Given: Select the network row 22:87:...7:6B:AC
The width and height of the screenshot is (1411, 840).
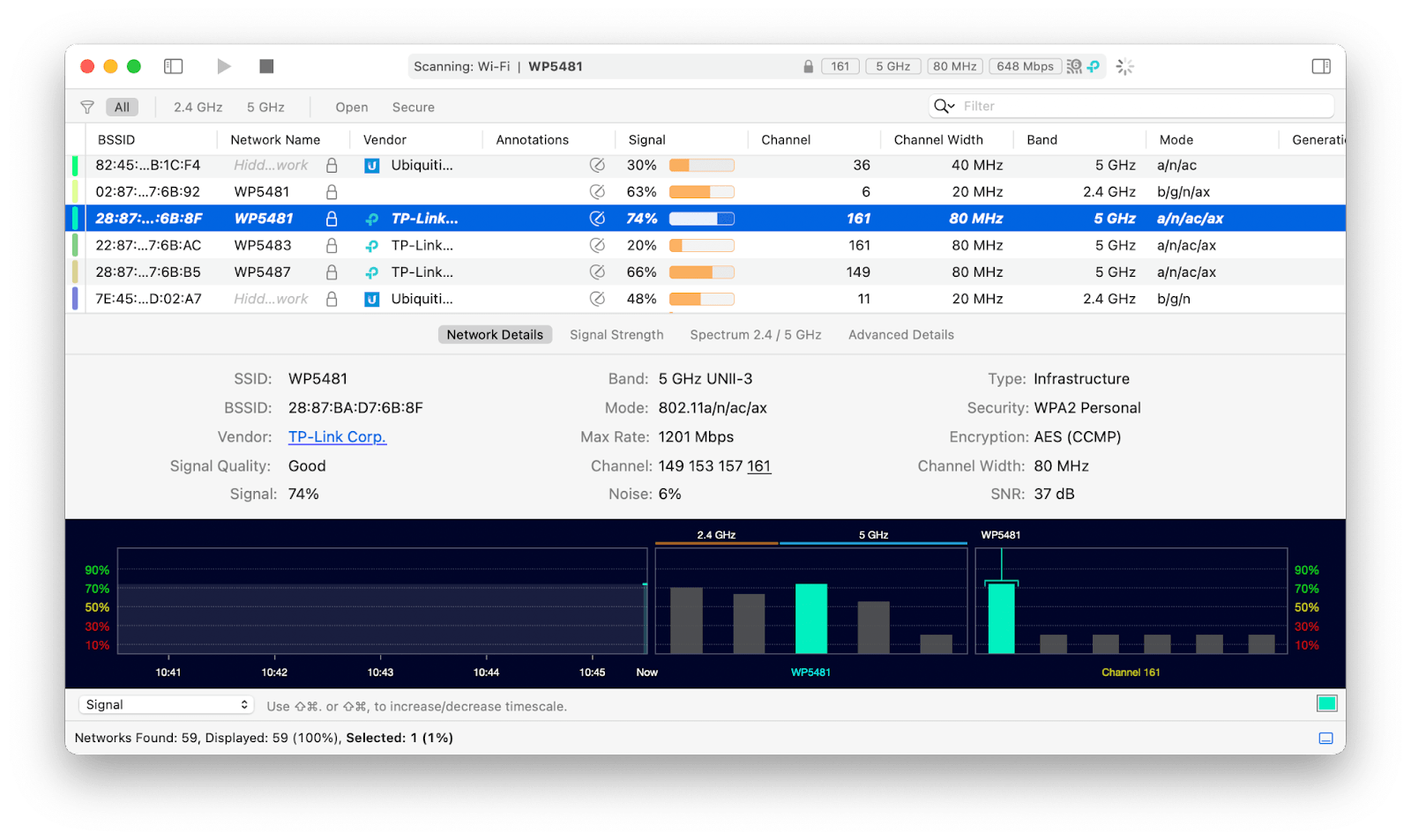Looking at the screenshot, I should (705, 245).
